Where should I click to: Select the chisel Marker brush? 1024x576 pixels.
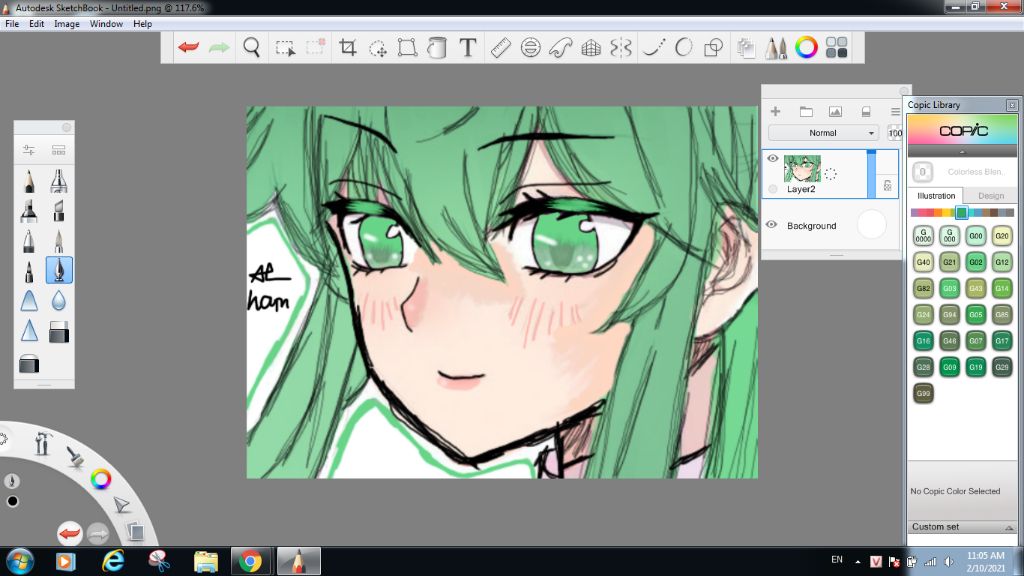pos(29,211)
